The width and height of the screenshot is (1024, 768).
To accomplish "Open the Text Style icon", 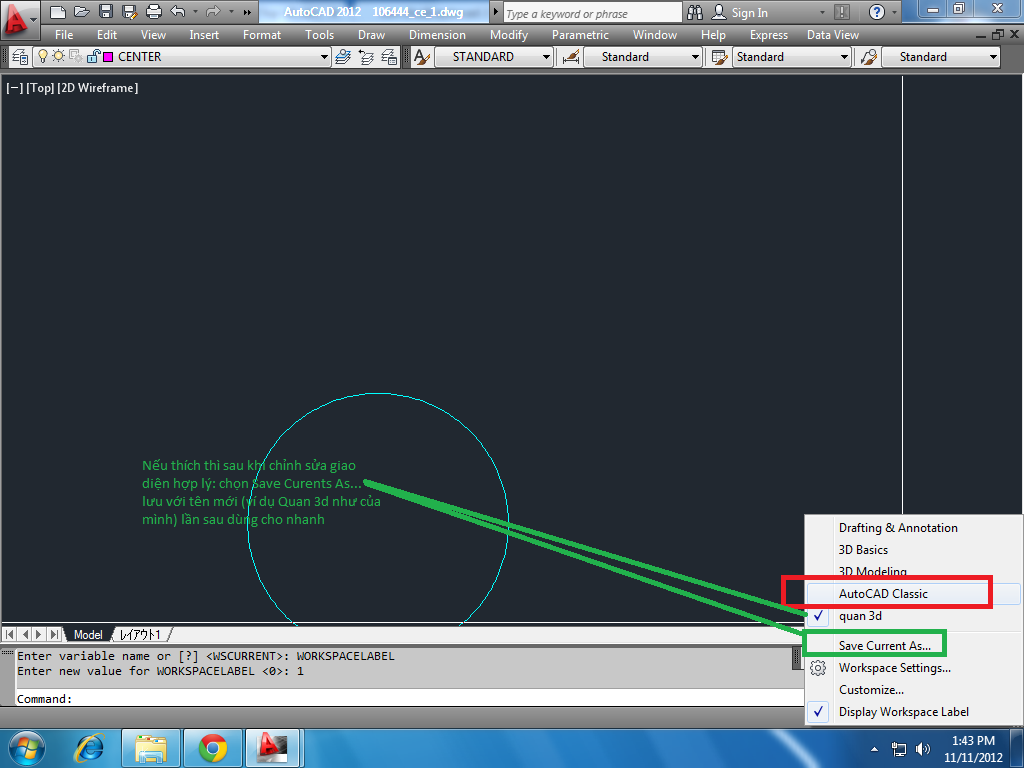I will 422,57.
